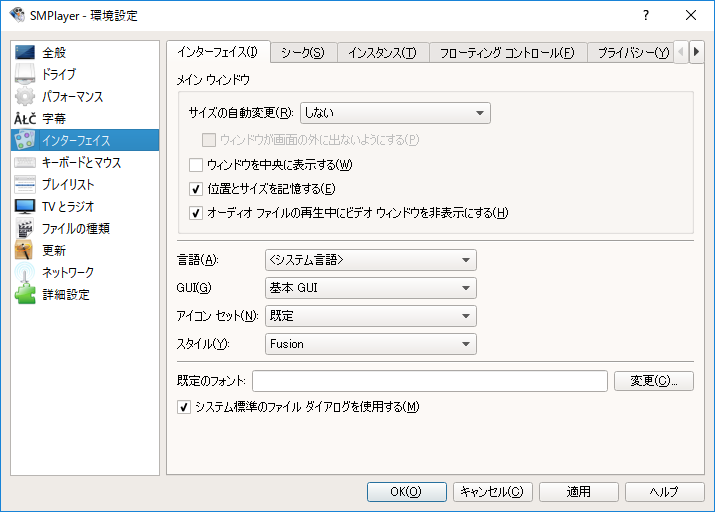Select the TV とラジオ icon

(25, 206)
